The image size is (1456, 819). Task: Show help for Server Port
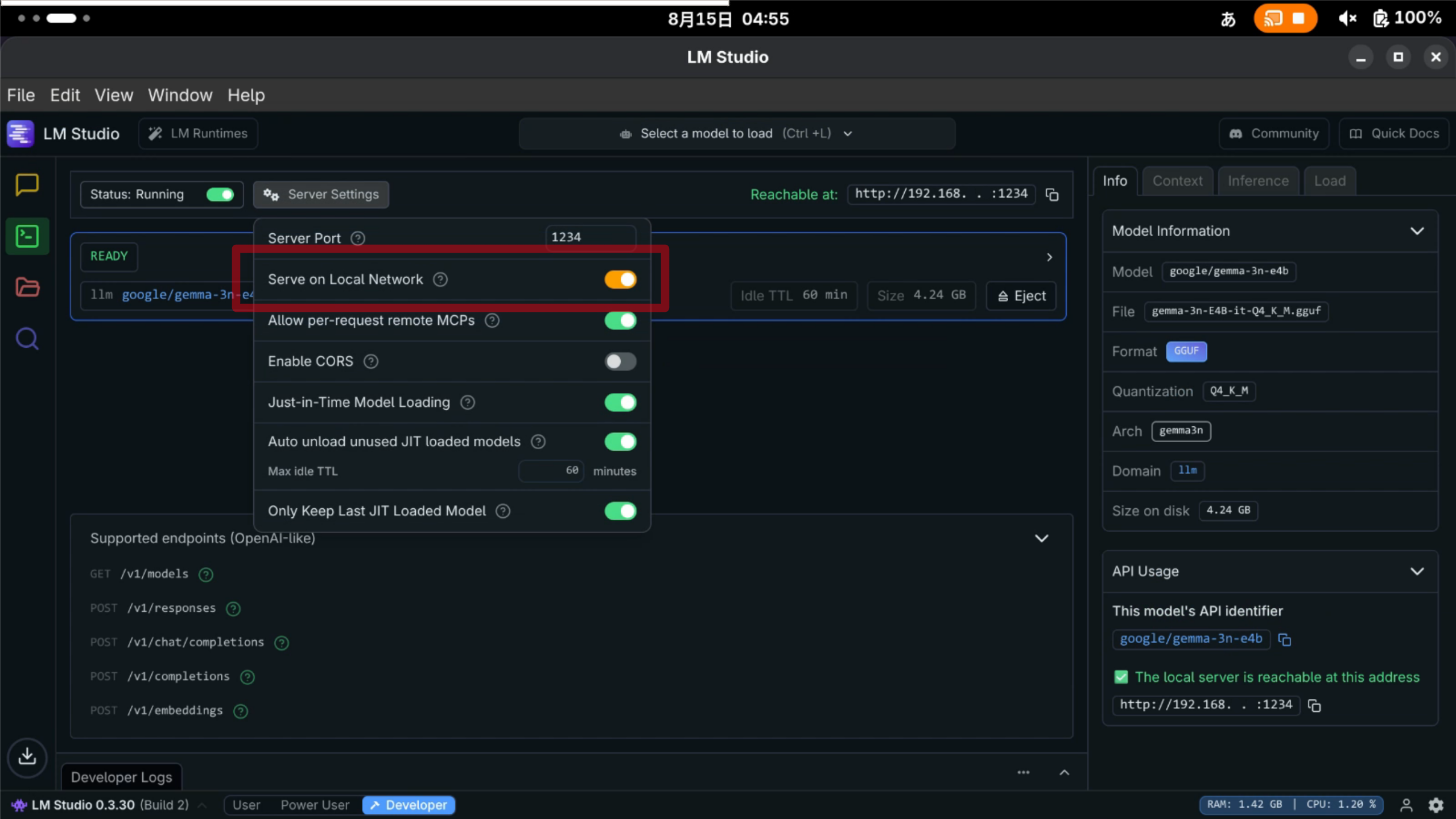point(357,238)
